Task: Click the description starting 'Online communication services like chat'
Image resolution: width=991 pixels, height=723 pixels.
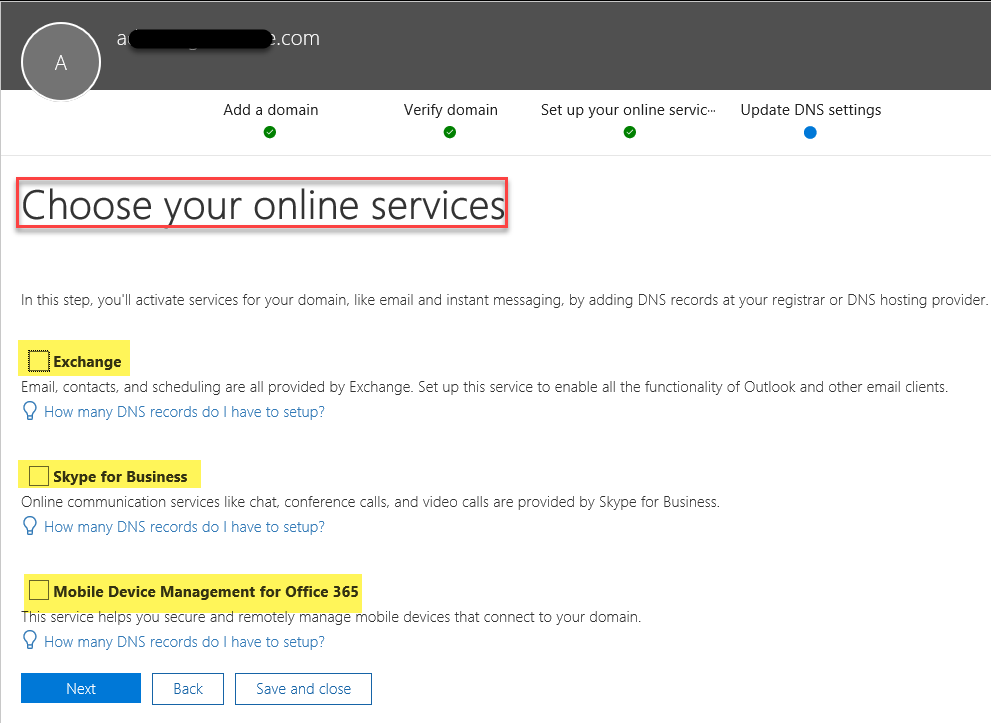Action: (x=370, y=502)
